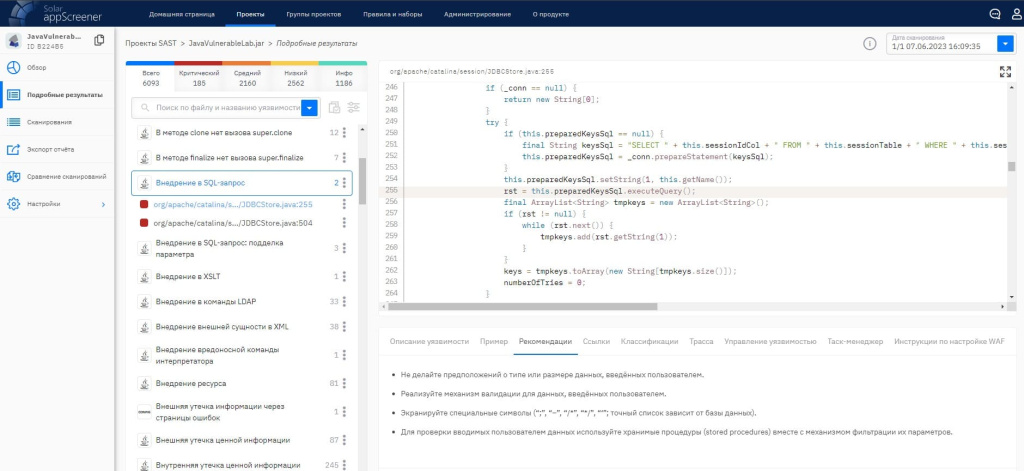The width and height of the screenshot is (1024, 471).
Task: Switch to the Описание уязвимости tab
Action: pyautogui.click(x=429, y=342)
